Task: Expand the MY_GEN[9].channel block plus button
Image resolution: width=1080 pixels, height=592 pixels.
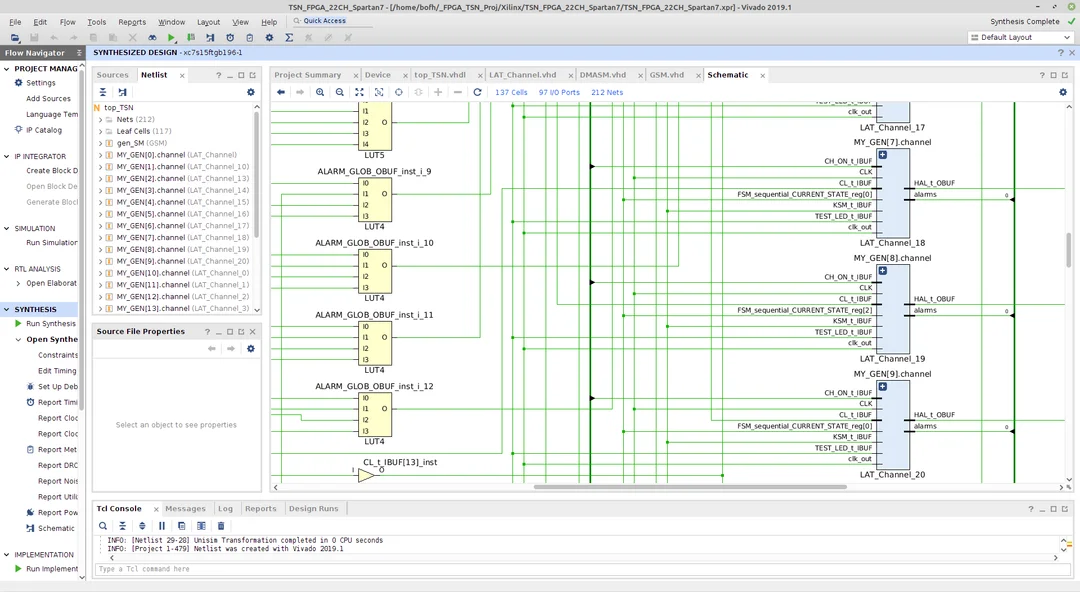Action: [x=882, y=387]
